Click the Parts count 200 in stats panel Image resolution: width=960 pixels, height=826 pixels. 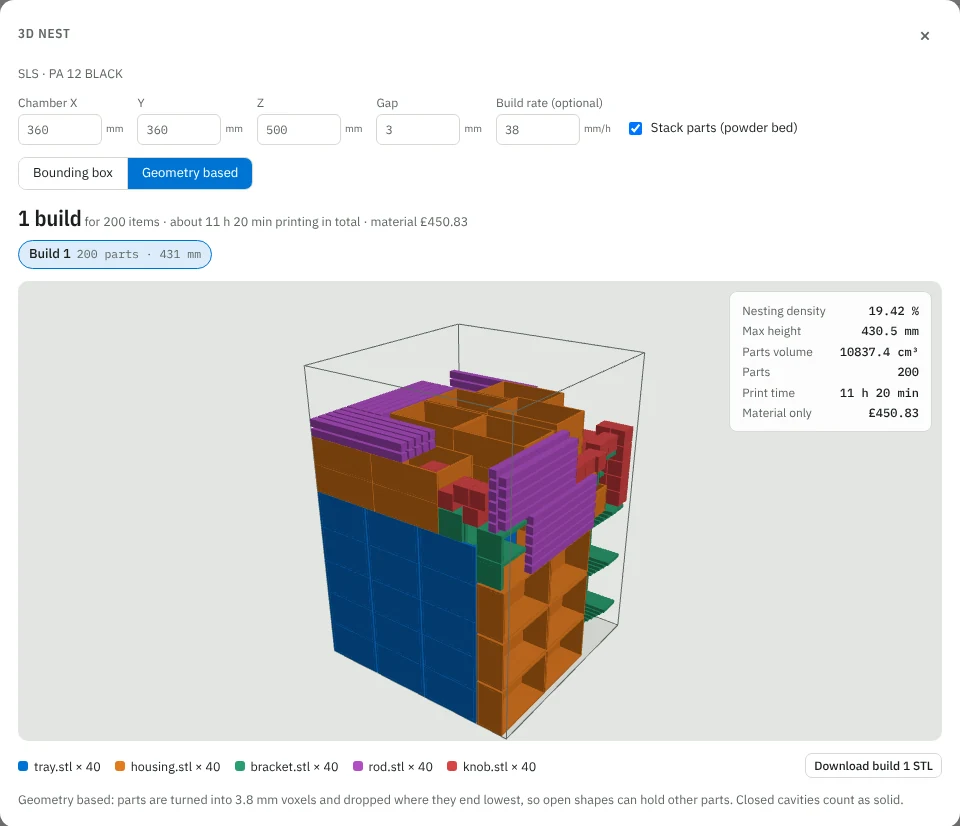tap(908, 372)
